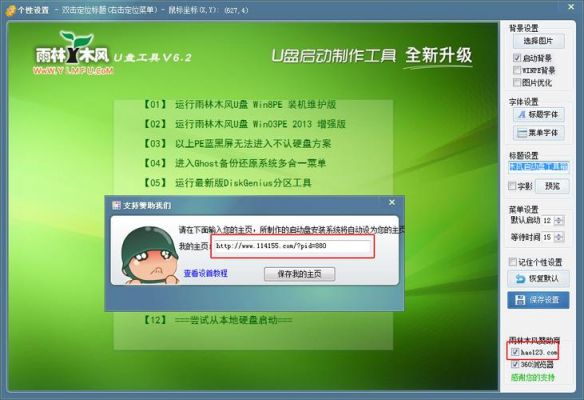Open 菜单字体 font settings
Screen dimensions: 584x400
click(x=539, y=133)
